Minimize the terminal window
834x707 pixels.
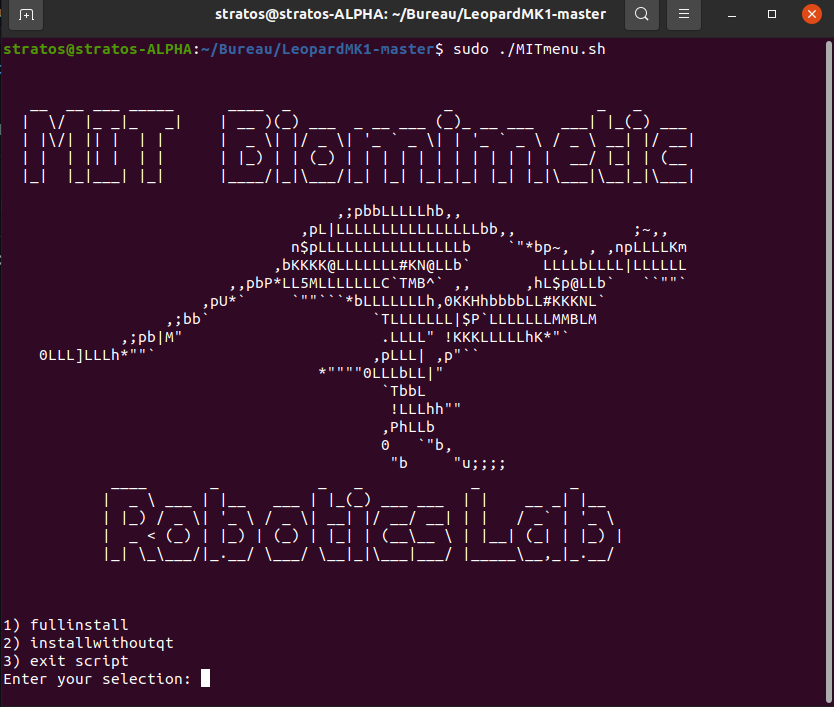coord(732,15)
